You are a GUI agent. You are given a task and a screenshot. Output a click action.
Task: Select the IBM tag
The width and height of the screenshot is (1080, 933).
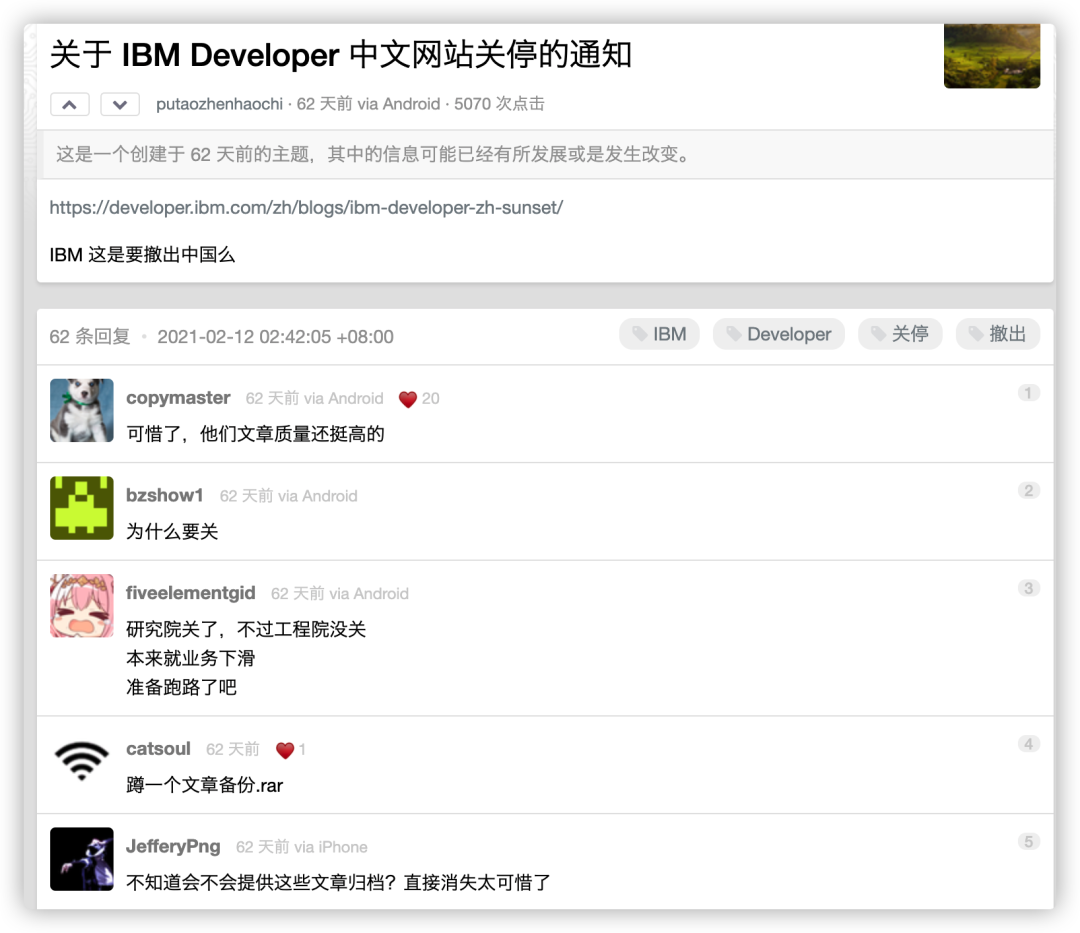coord(659,334)
